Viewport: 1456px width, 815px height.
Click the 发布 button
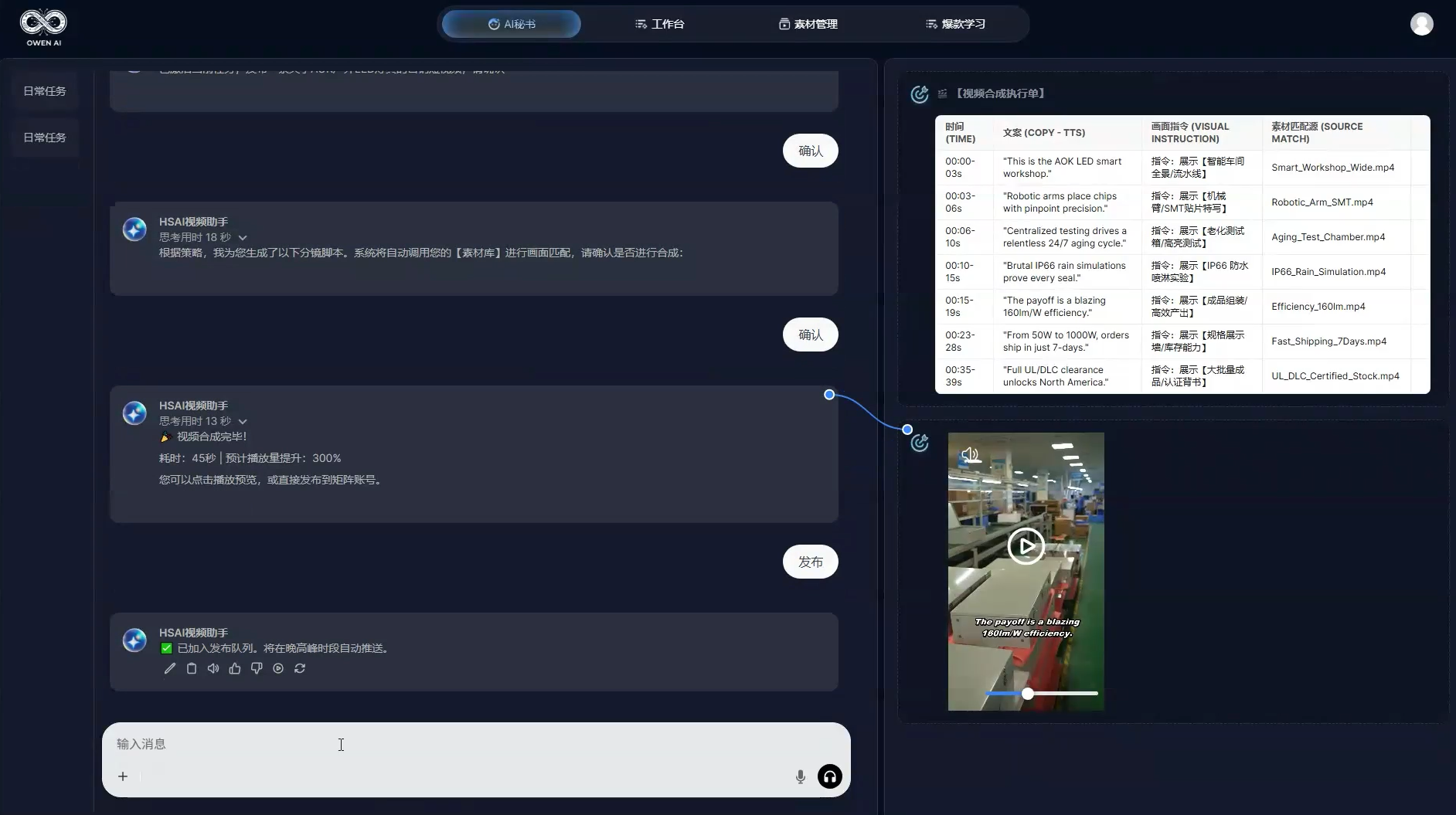(810, 562)
